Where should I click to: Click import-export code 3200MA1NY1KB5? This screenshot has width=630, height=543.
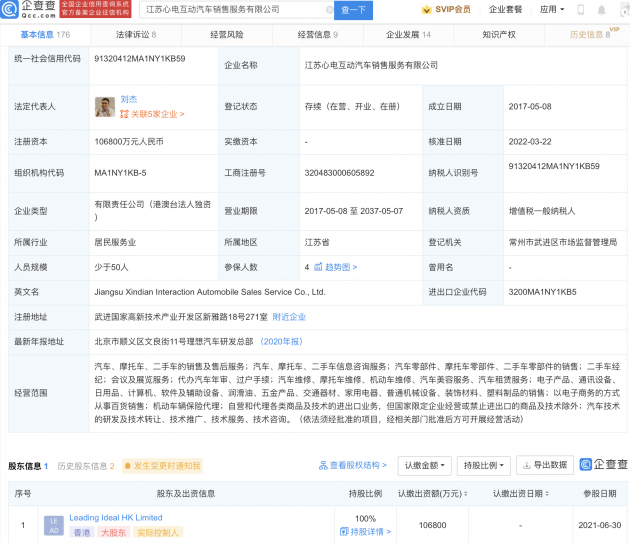click(x=542, y=292)
